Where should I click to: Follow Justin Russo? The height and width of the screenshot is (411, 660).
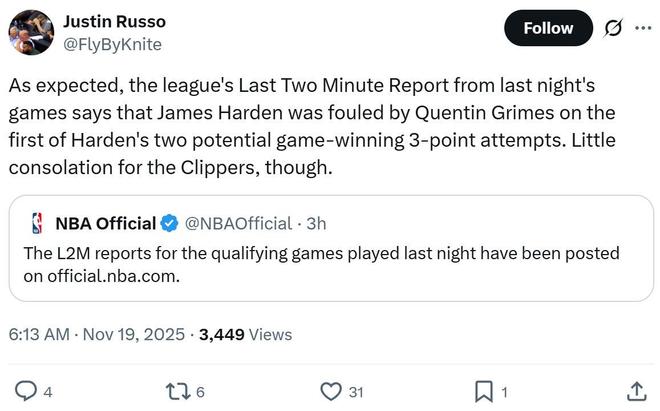click(x=548, y=28)
